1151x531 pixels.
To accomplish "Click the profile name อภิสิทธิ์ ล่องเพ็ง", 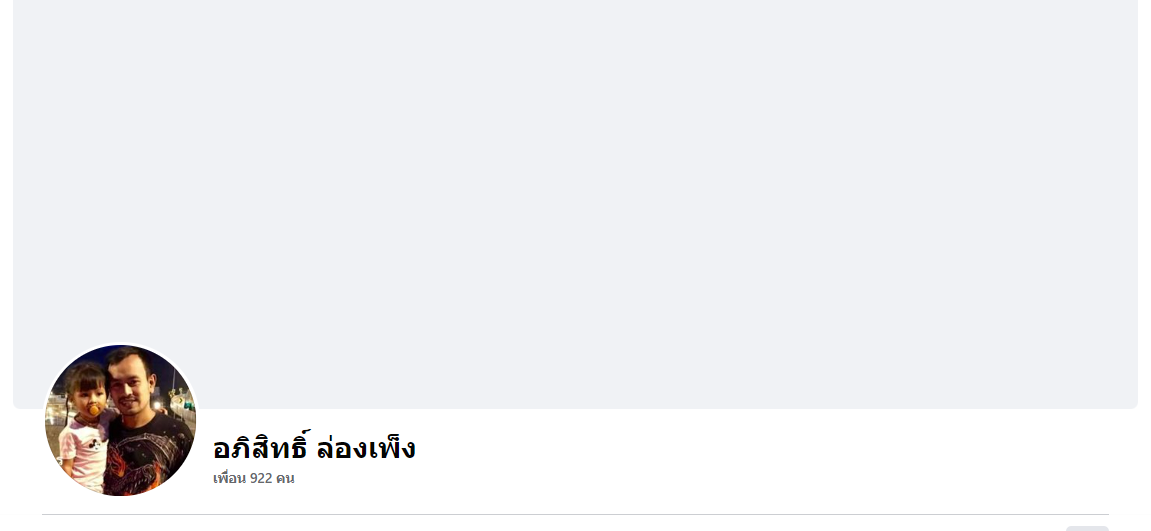I will [314, 447].
